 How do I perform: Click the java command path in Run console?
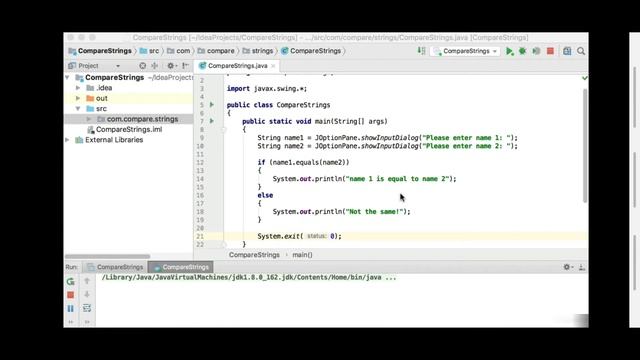pos(249,278)
